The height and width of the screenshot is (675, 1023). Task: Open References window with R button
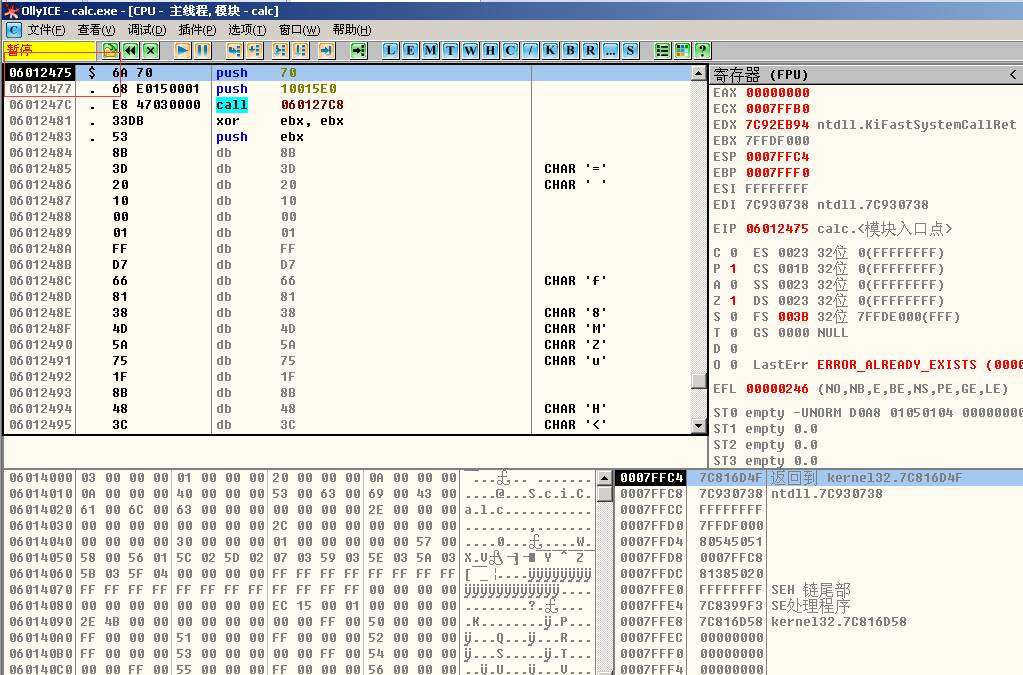pyautogui.click(x=590, y=50)
